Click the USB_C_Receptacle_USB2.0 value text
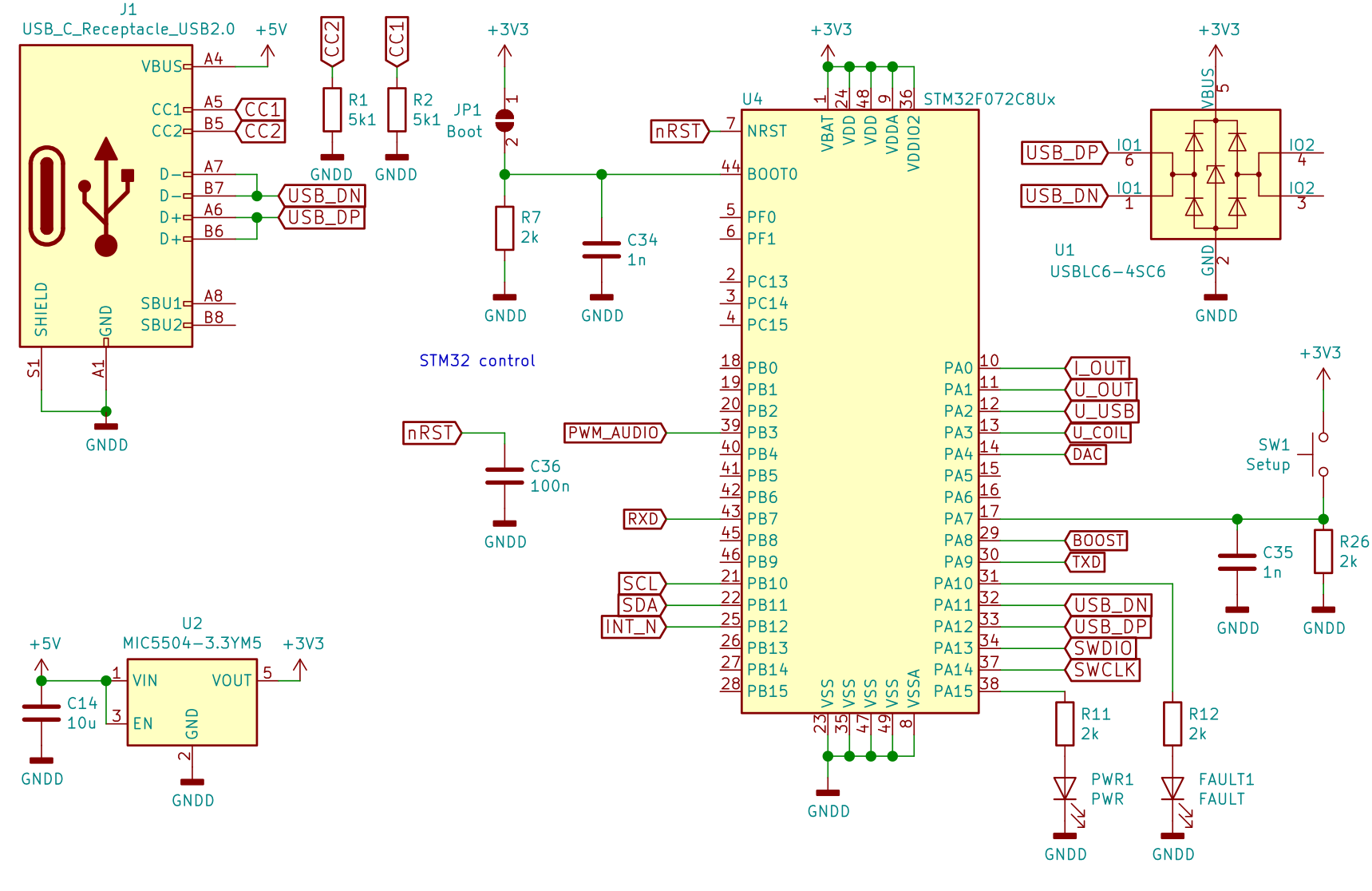1372x891 pixels. tap(129, 30)
